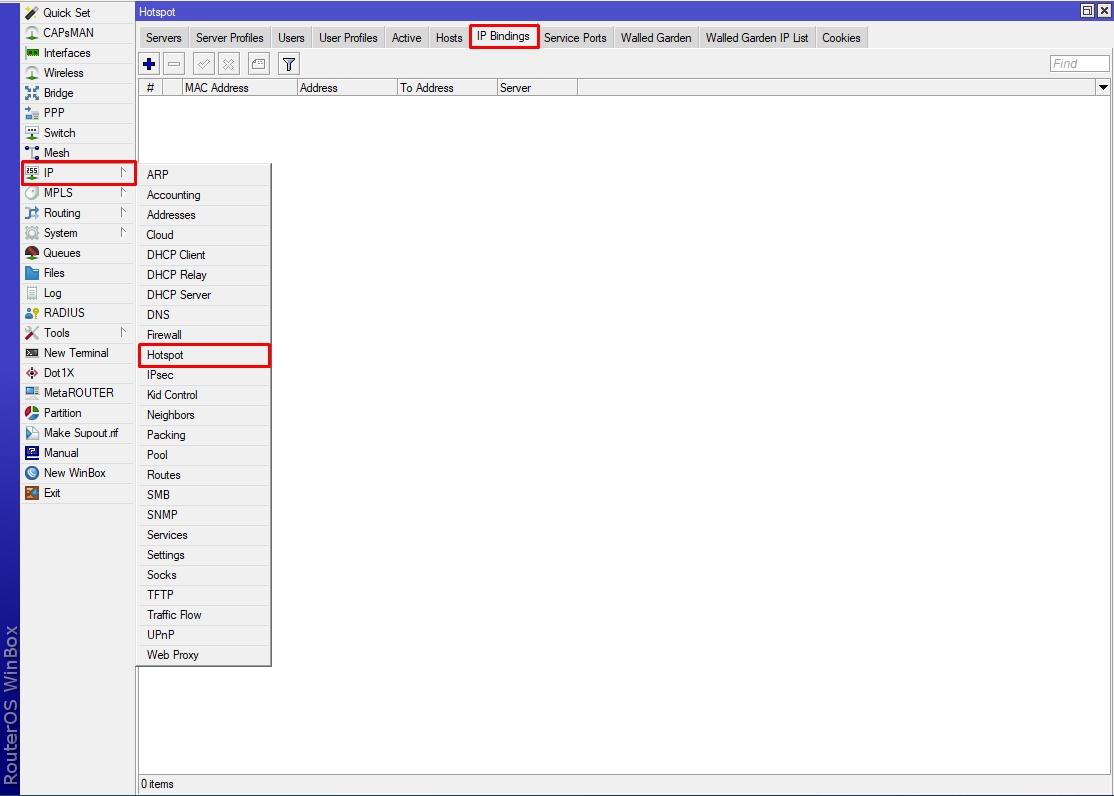This screenshot has width=1114, height=796.
Task: Open the Manual sidebar entry
Action: (x=77, y=452)
